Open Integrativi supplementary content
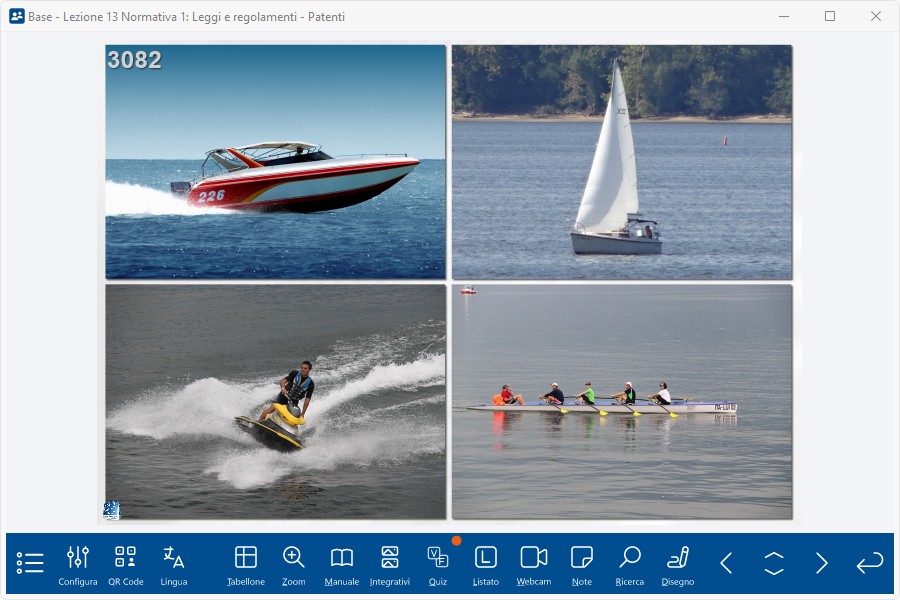Viewport: 900px width, 600px height. coord(390,564)
